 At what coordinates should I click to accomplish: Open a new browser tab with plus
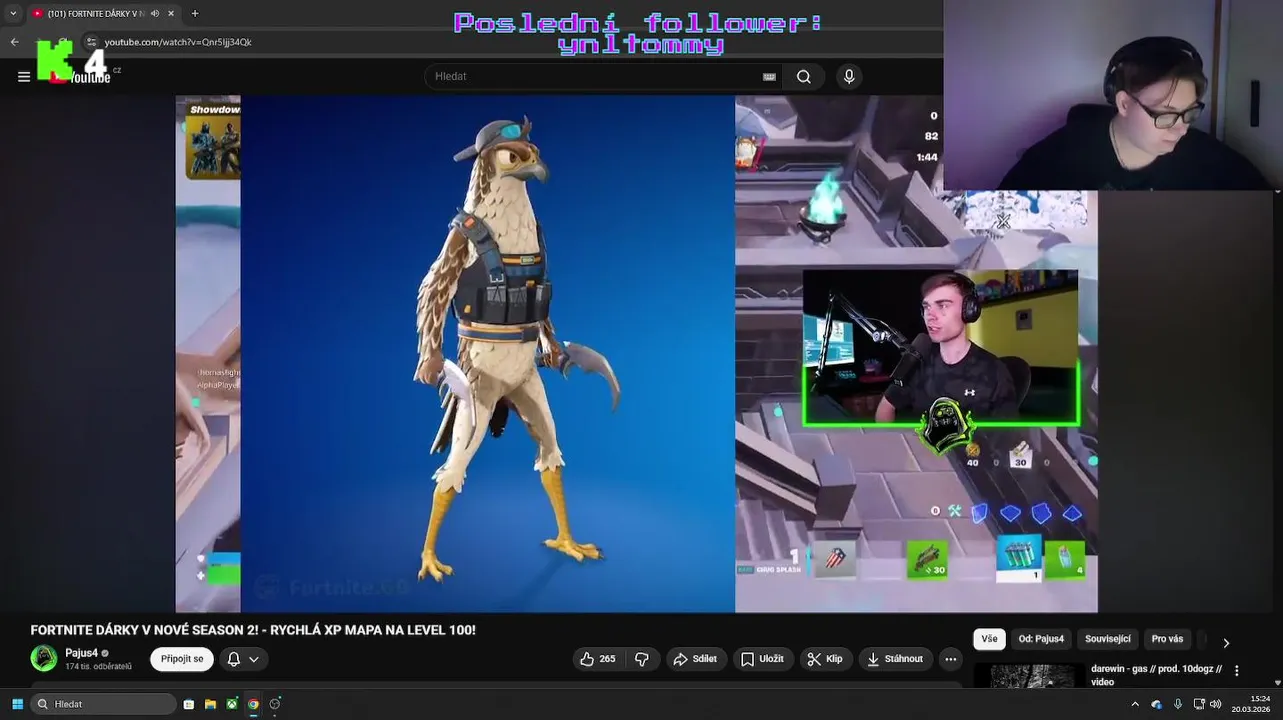[195, 13]
